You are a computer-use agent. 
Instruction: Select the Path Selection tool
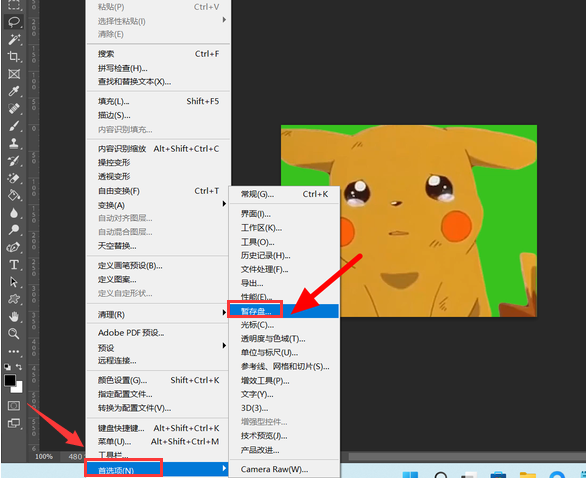[x=14, y=282]
